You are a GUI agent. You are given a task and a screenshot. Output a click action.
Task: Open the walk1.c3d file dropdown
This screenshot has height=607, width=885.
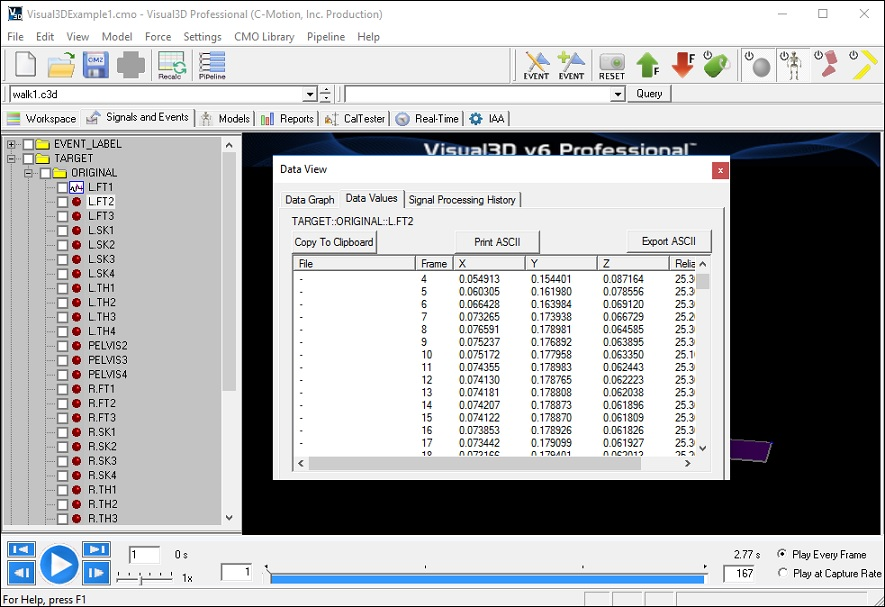coord(309,94)
